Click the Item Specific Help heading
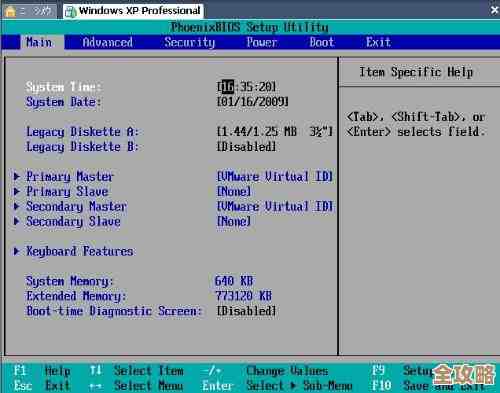 [x=416, y=72]
